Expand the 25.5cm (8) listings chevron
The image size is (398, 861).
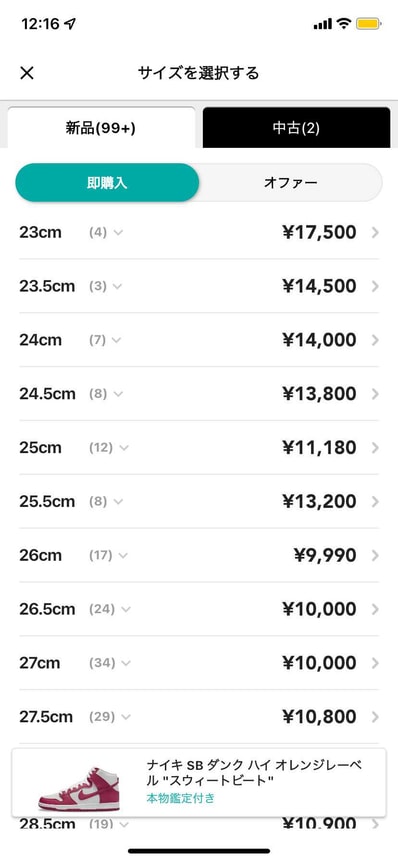point(118,502)
